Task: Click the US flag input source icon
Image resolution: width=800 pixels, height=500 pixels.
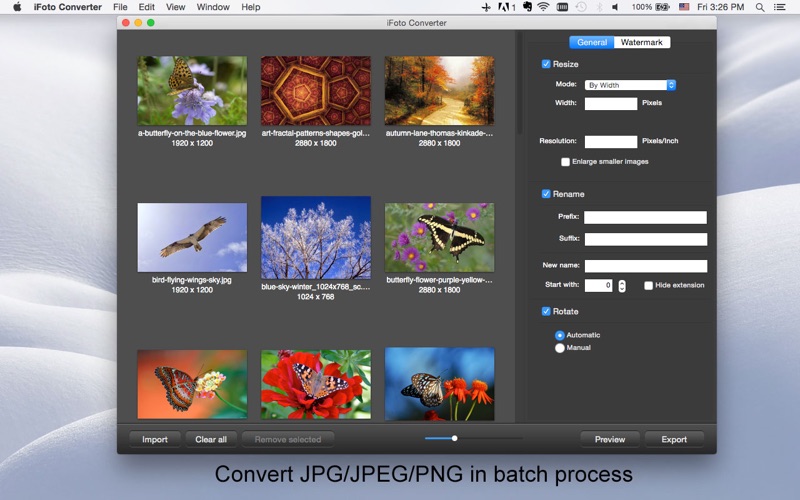Action: point(684,7)
